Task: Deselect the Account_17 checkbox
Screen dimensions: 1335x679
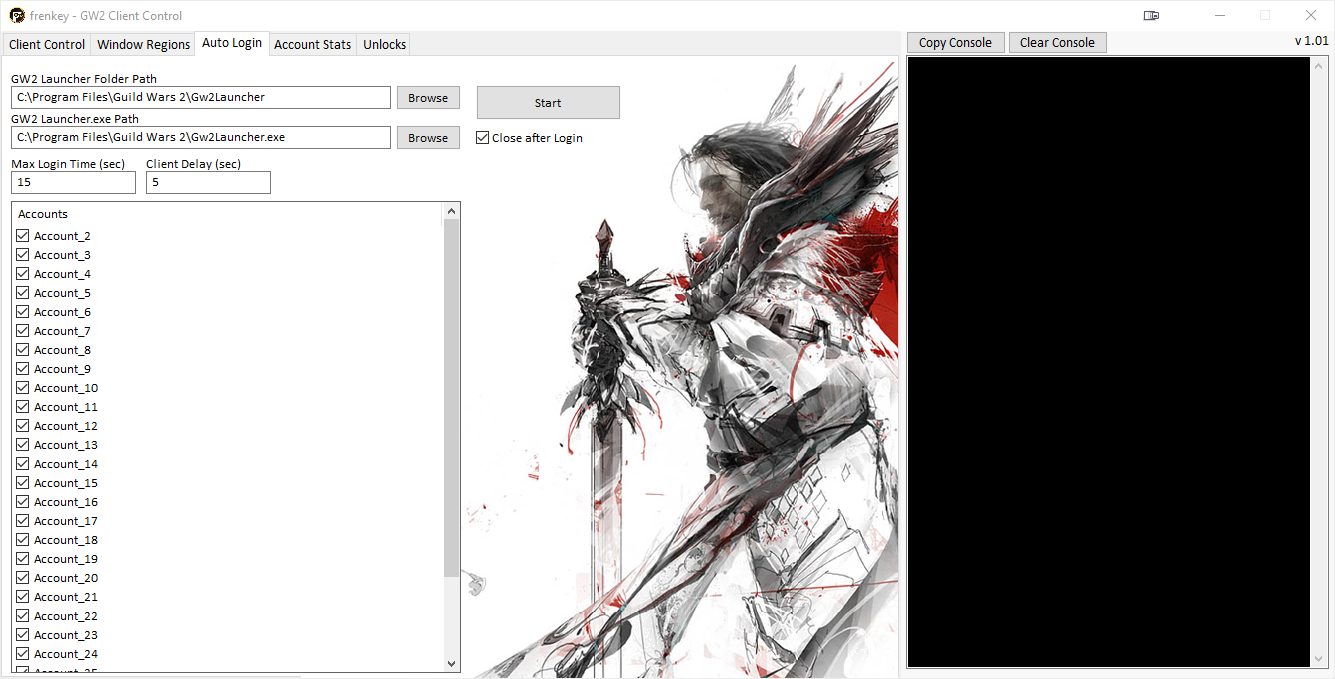Action: (x=23, y=521)
